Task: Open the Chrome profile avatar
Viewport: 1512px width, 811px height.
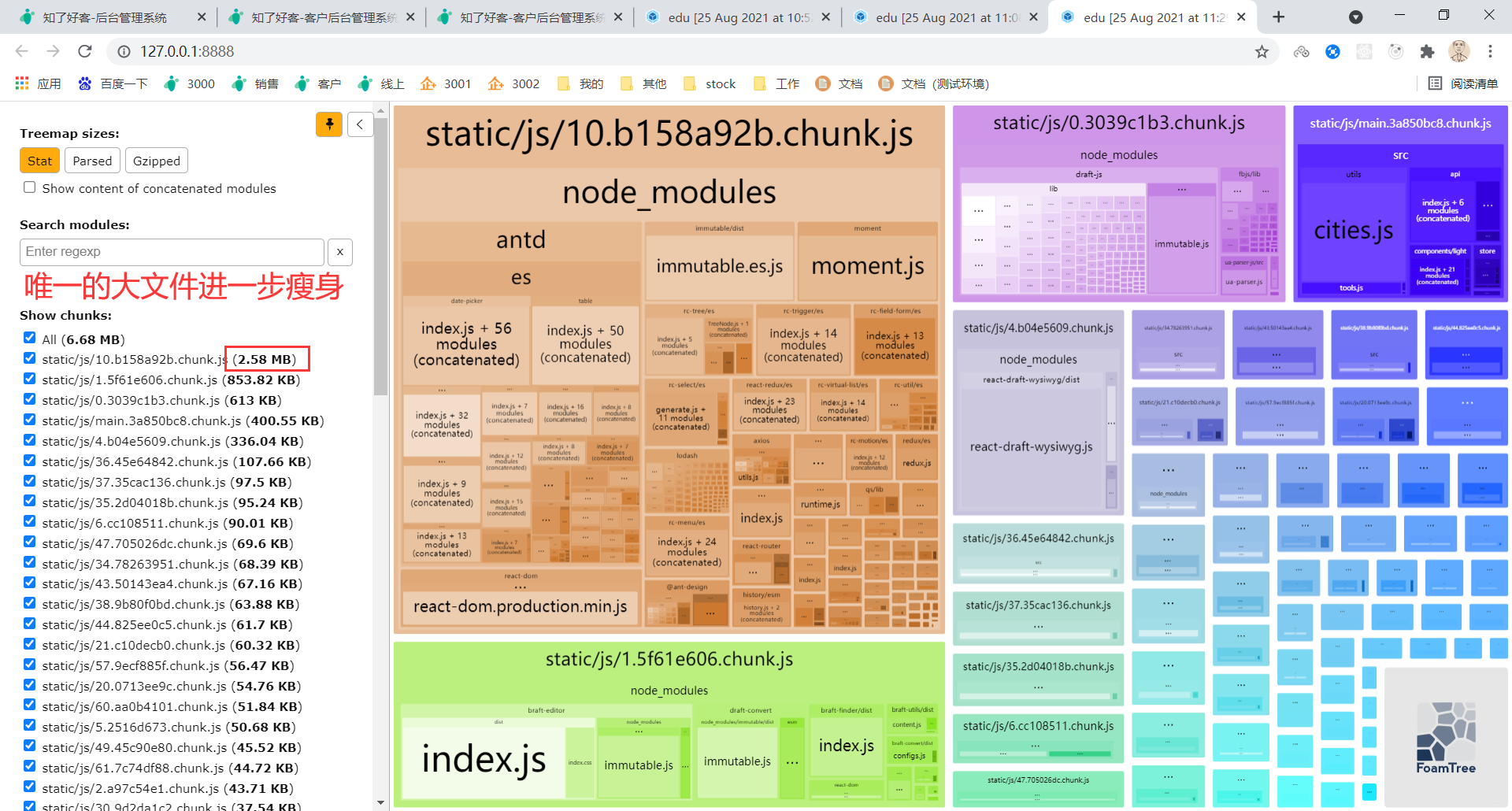Action: (1458, 51)
